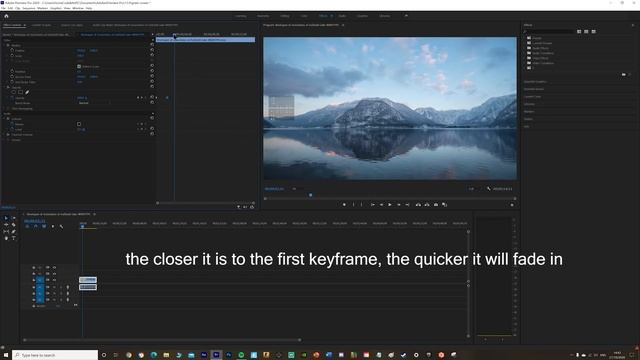This screenshot has height=360, width=640.
Task: Expand the Video Effects folder
Action: pyautogui.click(x=525, y=58)
